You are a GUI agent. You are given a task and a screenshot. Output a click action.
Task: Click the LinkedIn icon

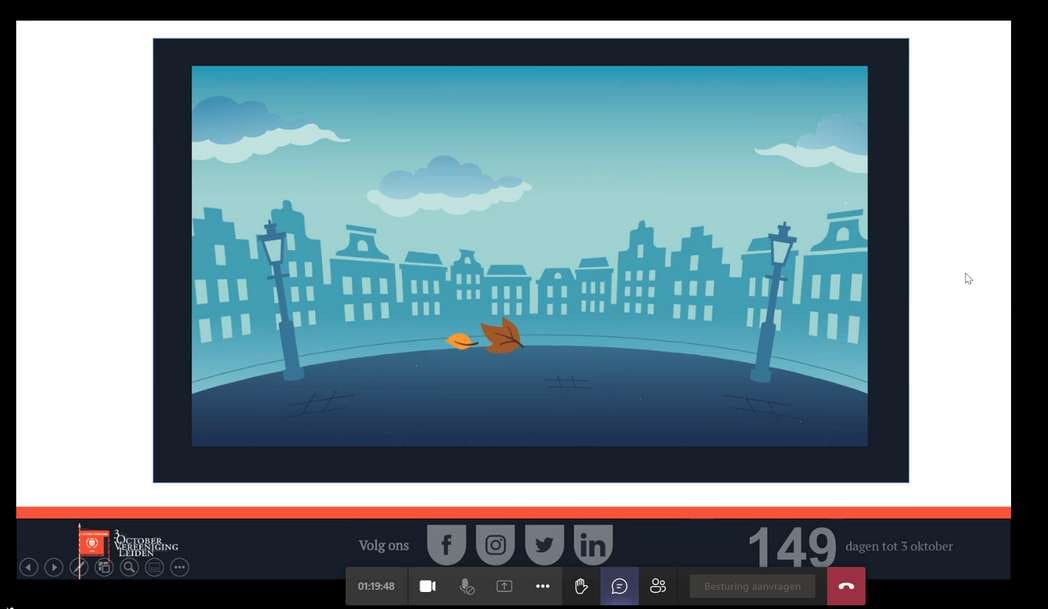tap(593, 545)
